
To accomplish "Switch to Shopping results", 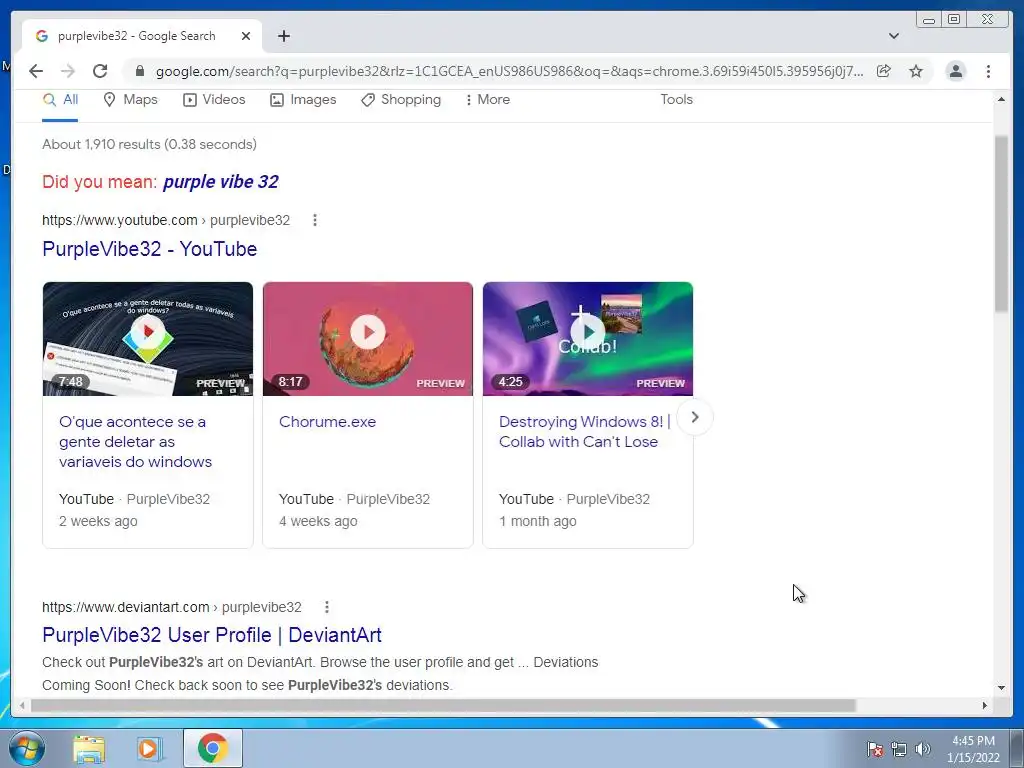I will tap(401, 100).
